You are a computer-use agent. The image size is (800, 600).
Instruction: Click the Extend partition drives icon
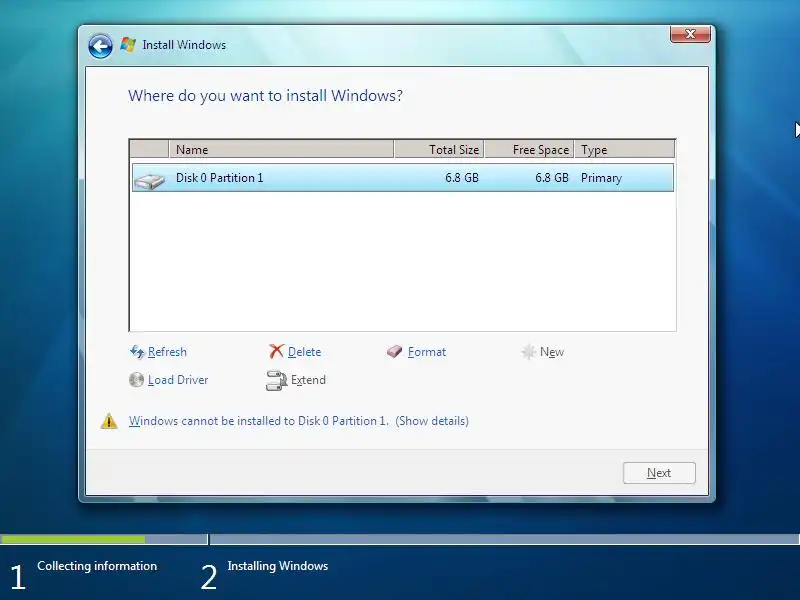277,380
